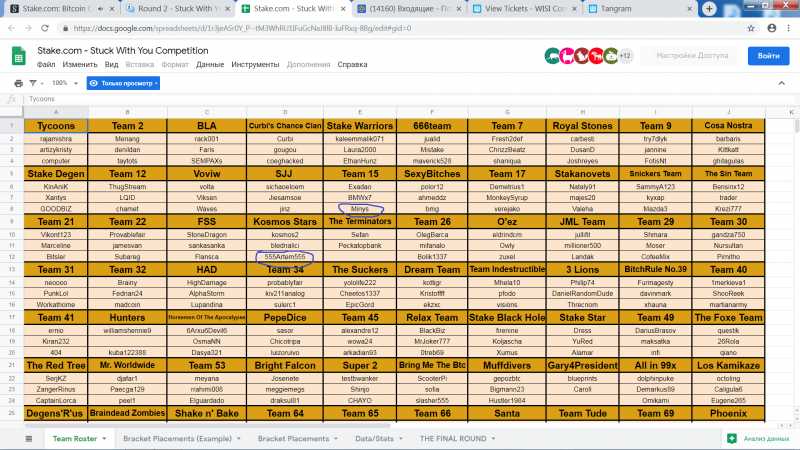
Task: Click the document title Stuck With You Competition
Action: click(122, 51)
